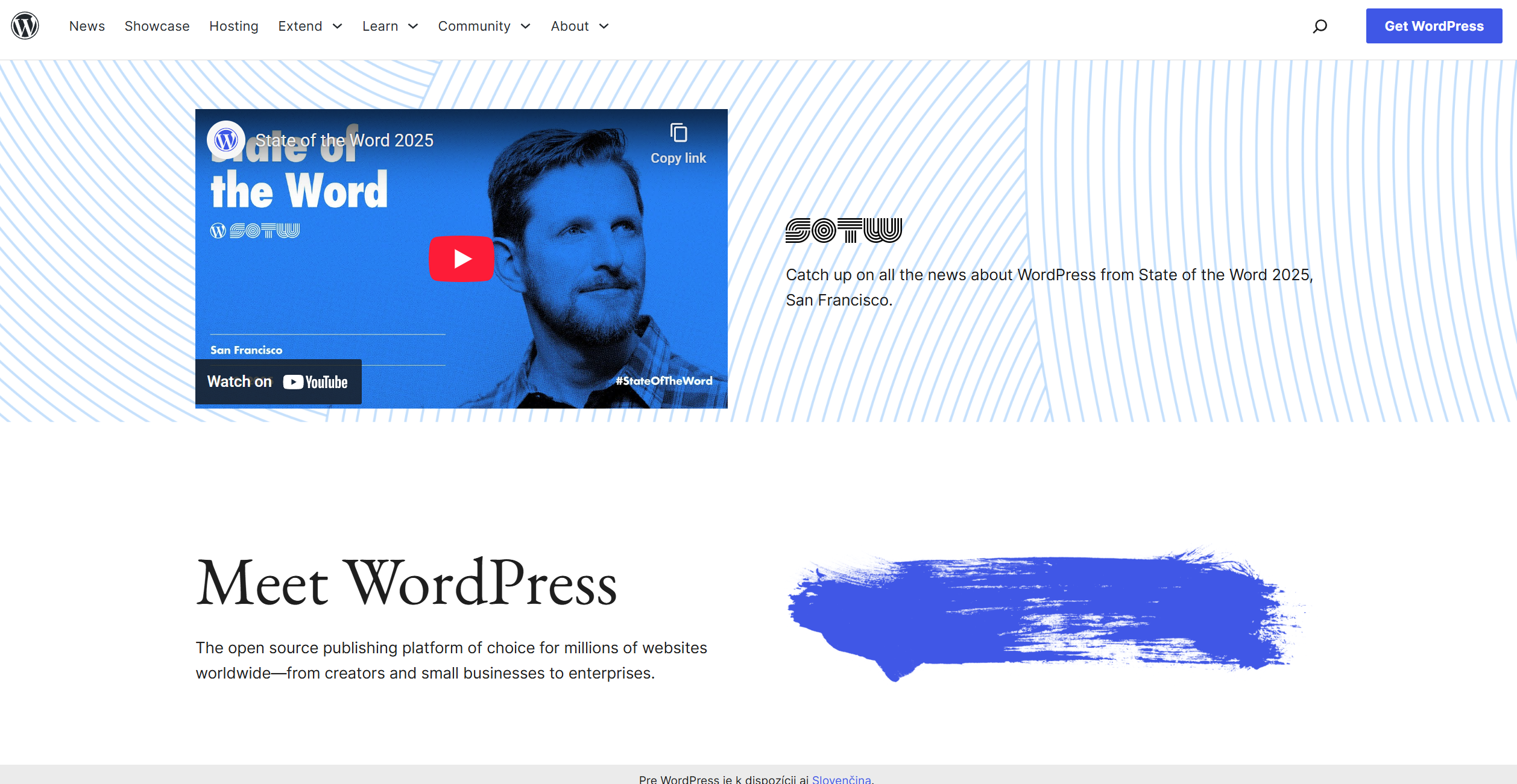Screen dimensions: 1517x784
Task: Open the Showcase page from the menu
Action: tap(157, 26)
